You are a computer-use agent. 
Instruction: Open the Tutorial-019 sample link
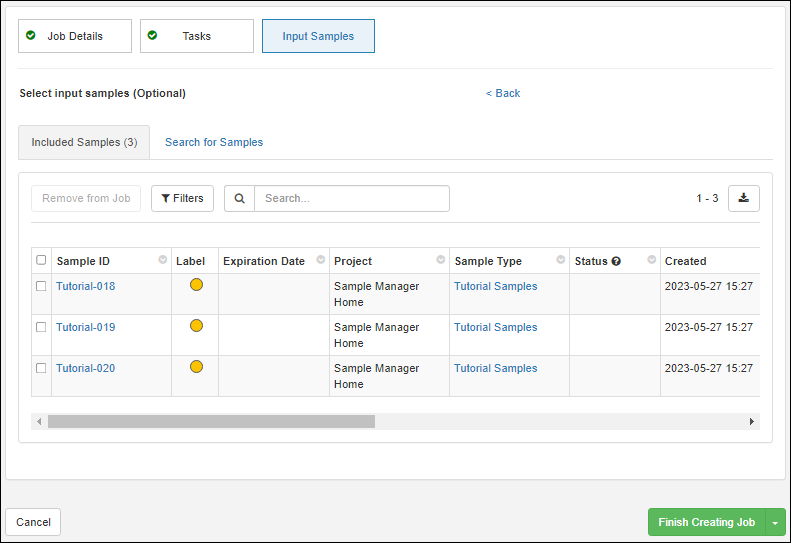86,327
